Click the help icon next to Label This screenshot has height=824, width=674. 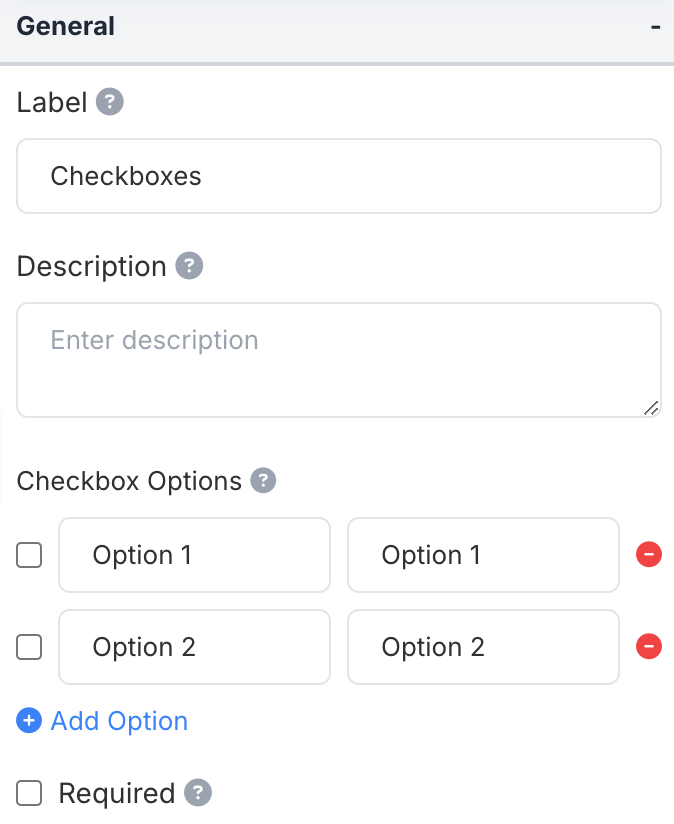110,102
